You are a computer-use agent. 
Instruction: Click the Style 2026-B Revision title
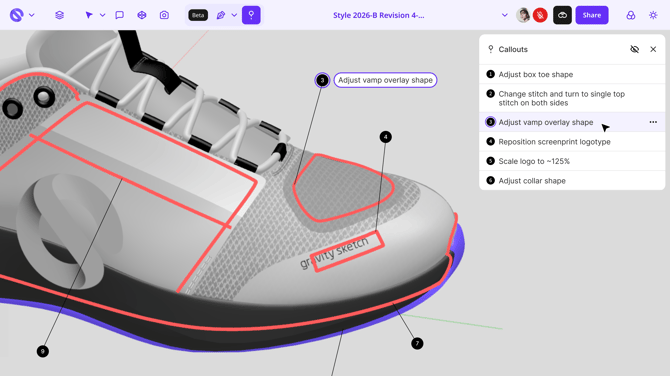[379, 15]
